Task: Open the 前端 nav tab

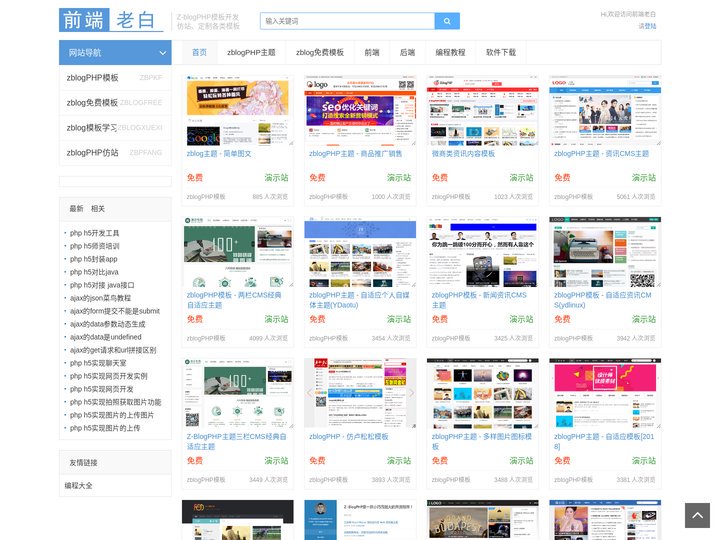Action: [372, 52]
